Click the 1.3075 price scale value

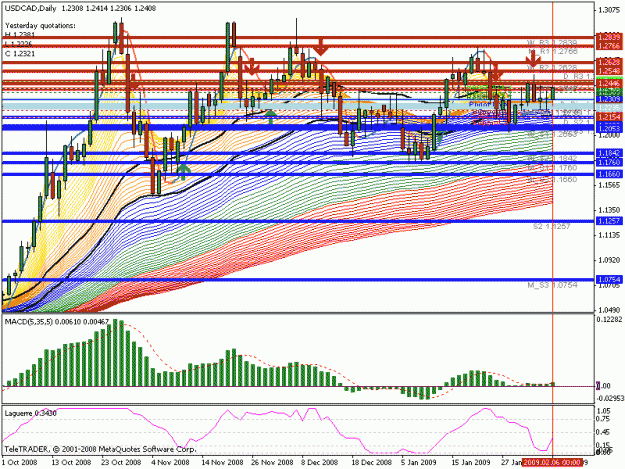click(609, 10)
